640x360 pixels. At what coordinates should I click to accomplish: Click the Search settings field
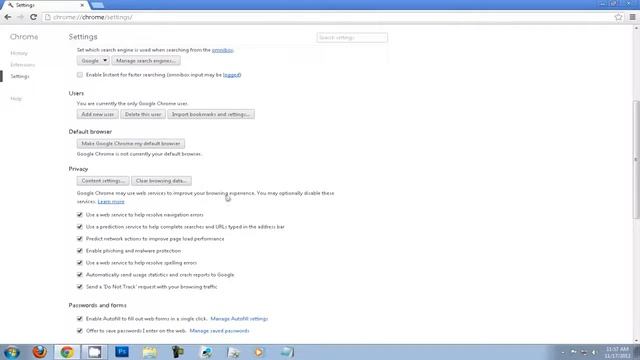click(x=352, y=38)
